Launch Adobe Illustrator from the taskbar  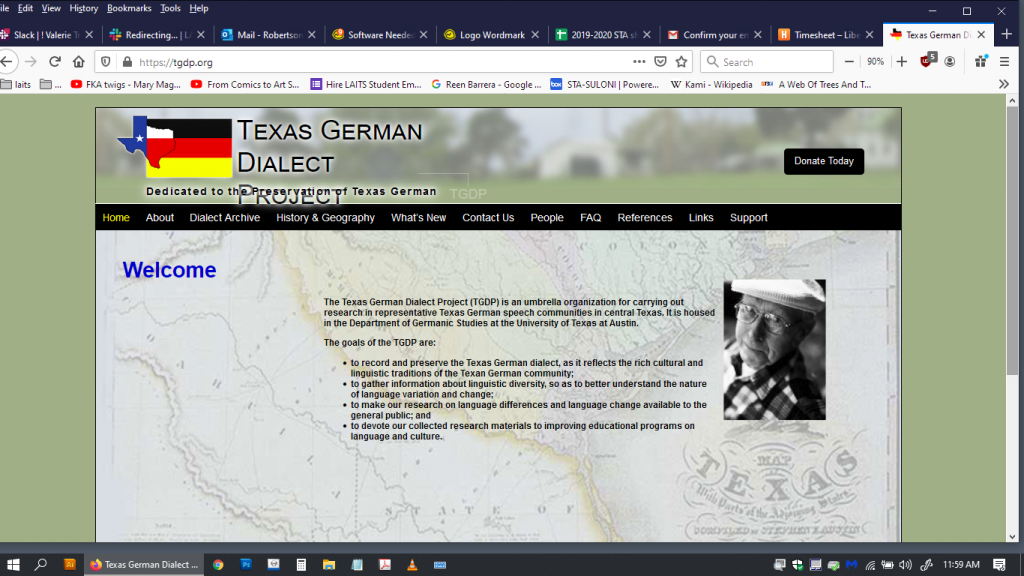point(70,564)
